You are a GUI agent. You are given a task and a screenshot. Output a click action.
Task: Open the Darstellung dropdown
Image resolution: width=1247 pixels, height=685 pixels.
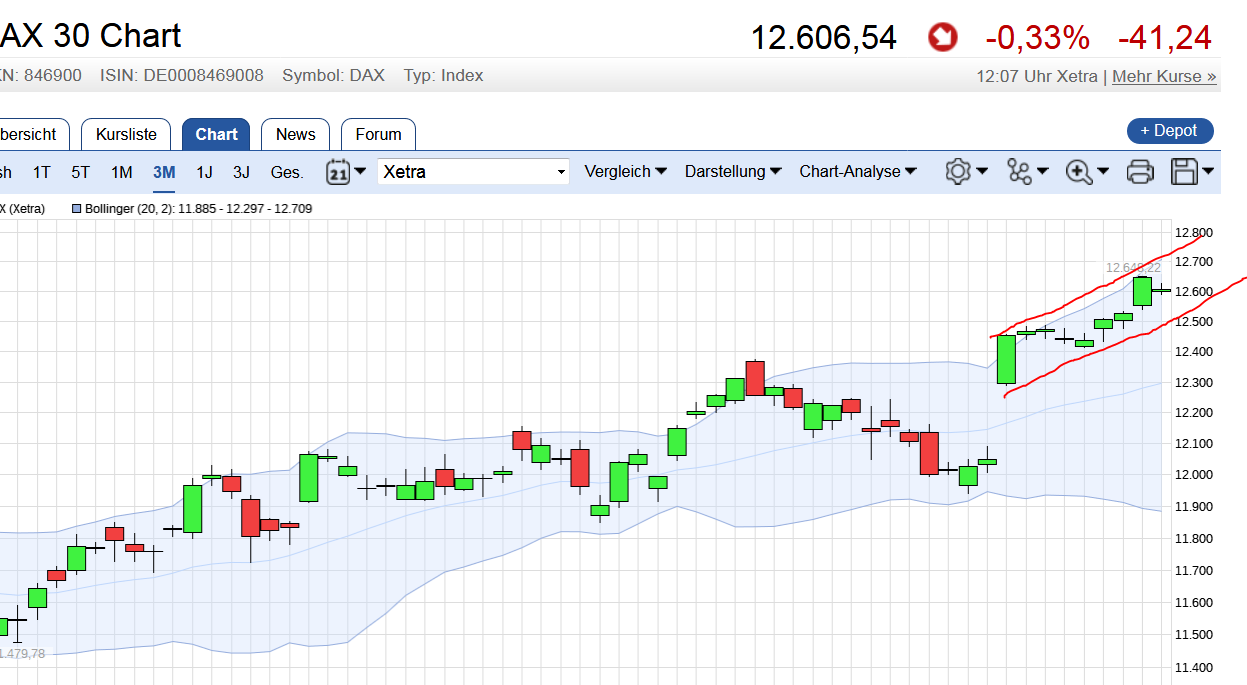(x=732, y=172)
